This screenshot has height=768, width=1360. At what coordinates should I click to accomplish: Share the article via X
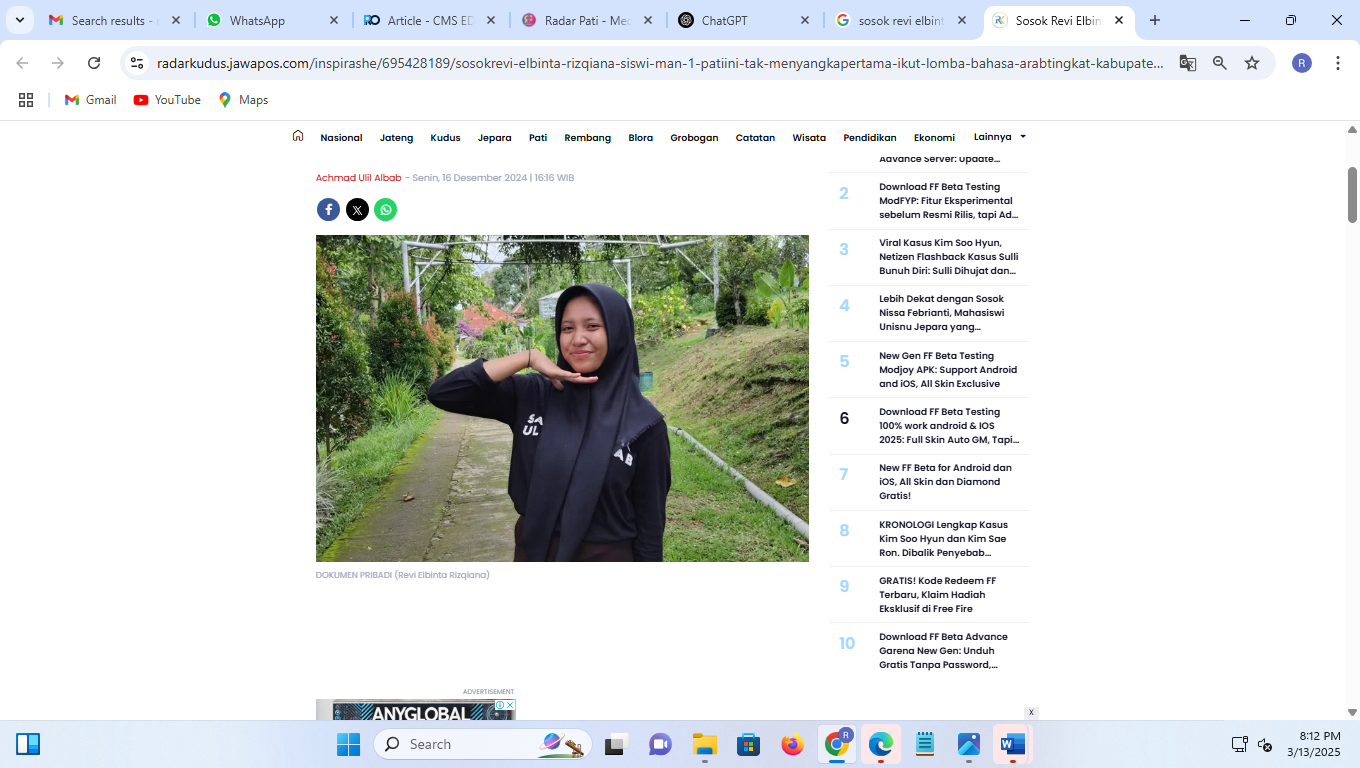click(x=357, y=209)
